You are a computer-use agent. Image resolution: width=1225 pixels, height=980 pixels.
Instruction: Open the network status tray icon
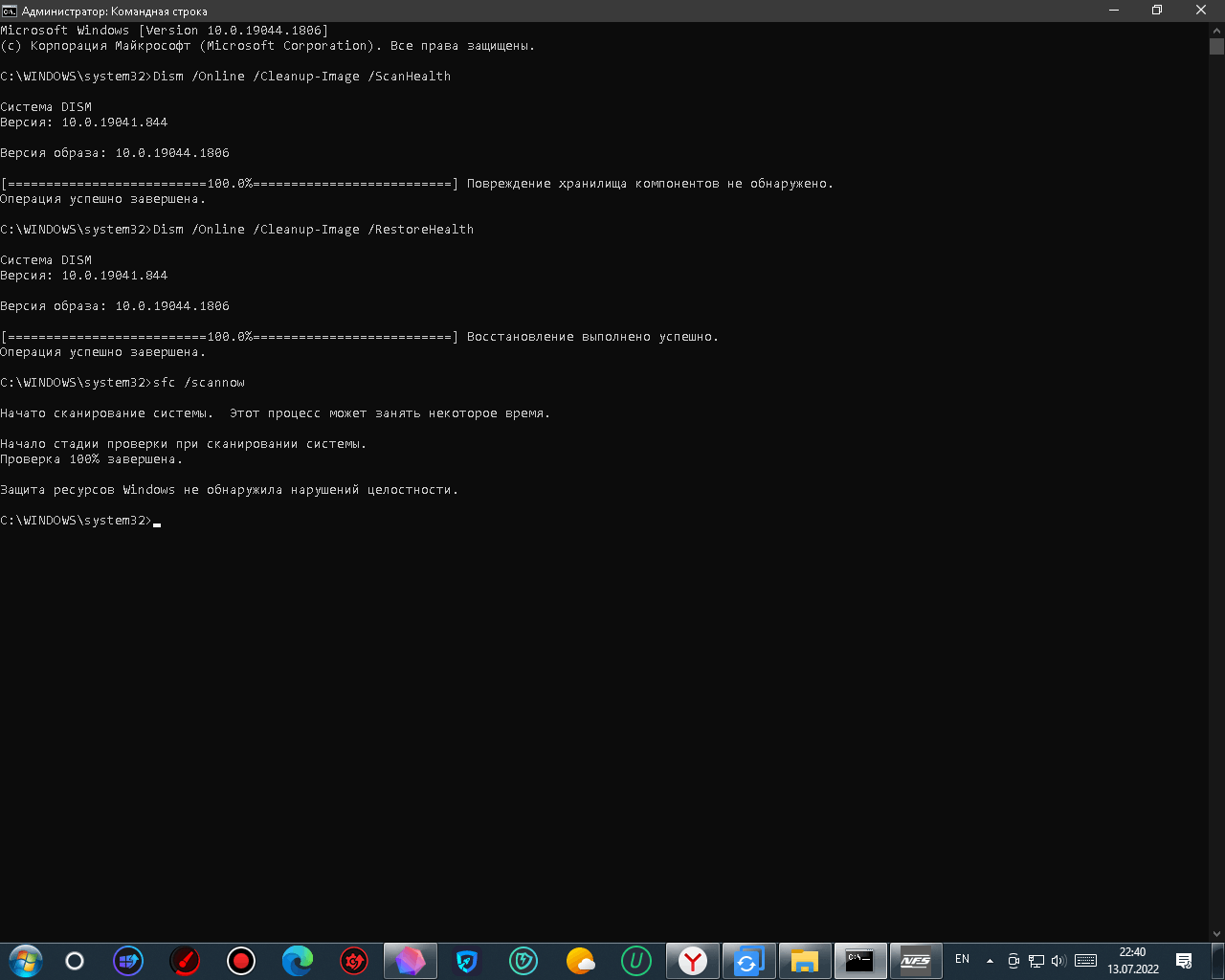pos(1036,961)
